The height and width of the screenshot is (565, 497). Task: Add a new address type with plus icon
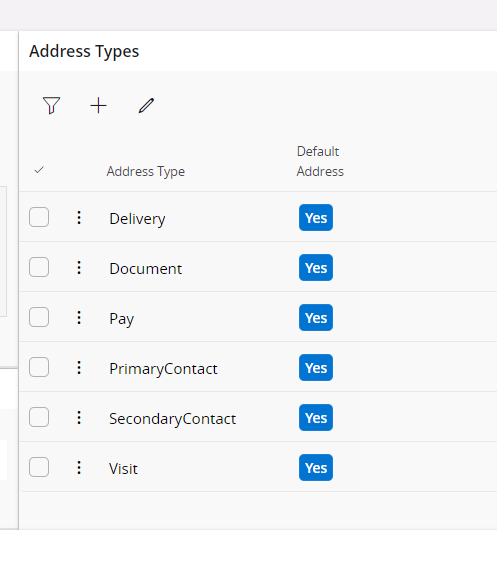pos(98,106)
